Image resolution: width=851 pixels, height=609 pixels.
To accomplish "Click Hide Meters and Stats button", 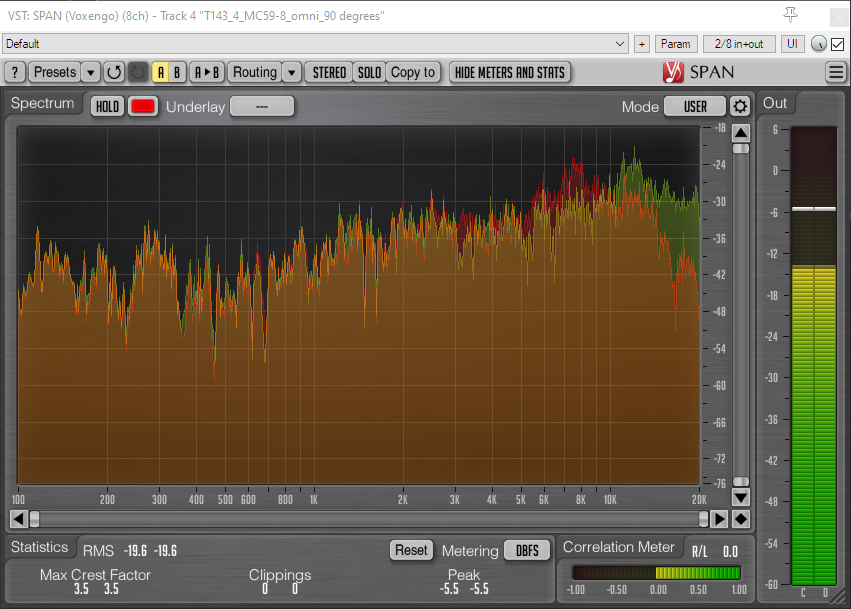I will 510,72.
